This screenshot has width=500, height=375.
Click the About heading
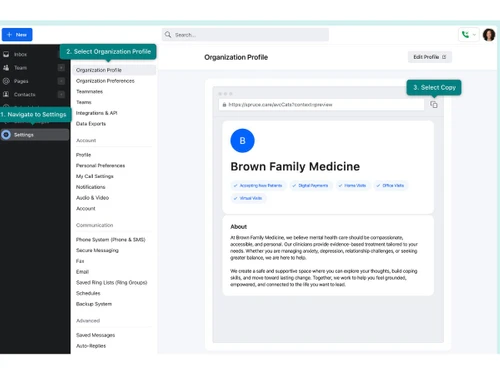click(x=238, y=227)
